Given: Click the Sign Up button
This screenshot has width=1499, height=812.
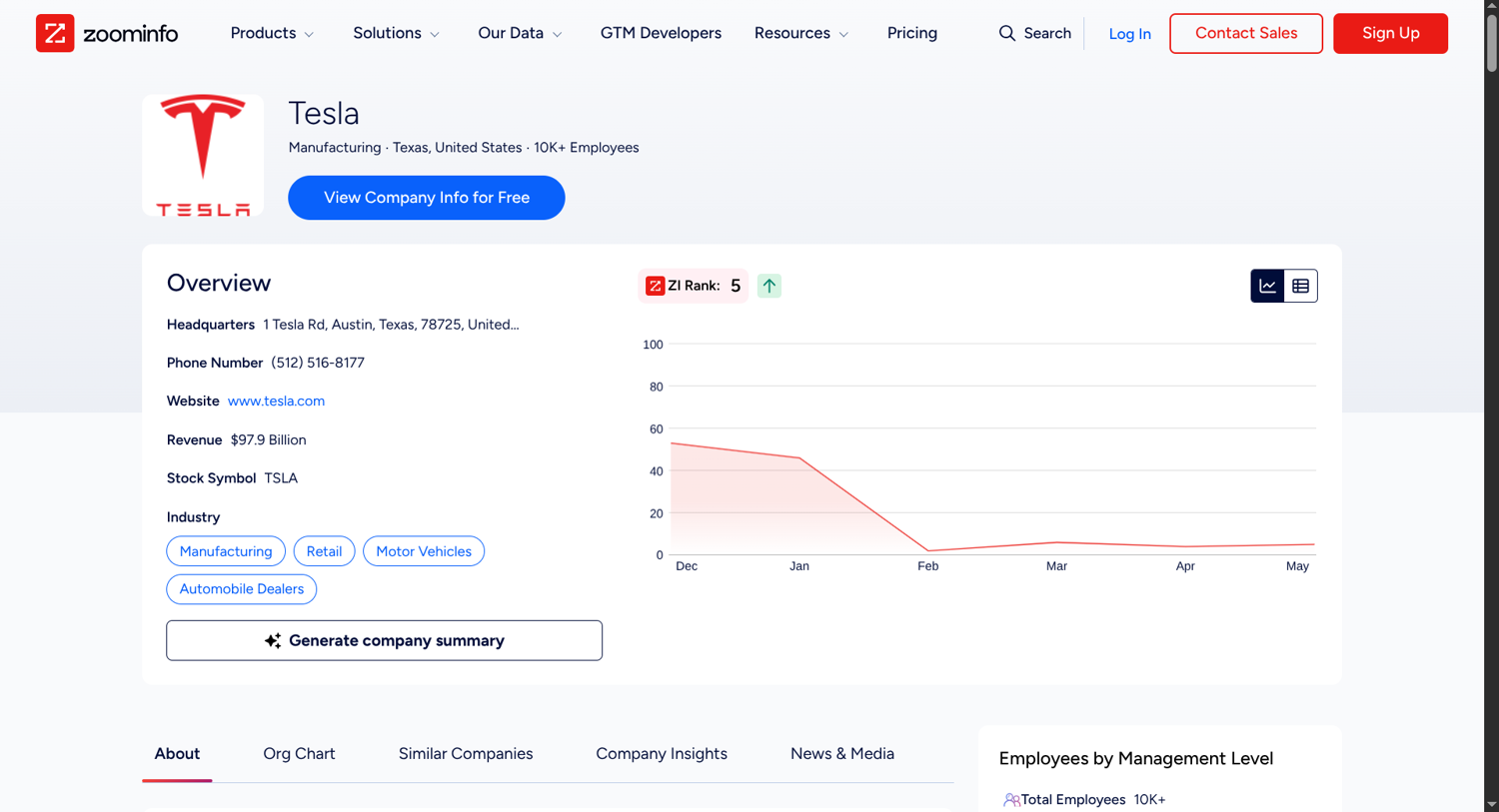Looking at the screenshot, I should [1390, 33].
